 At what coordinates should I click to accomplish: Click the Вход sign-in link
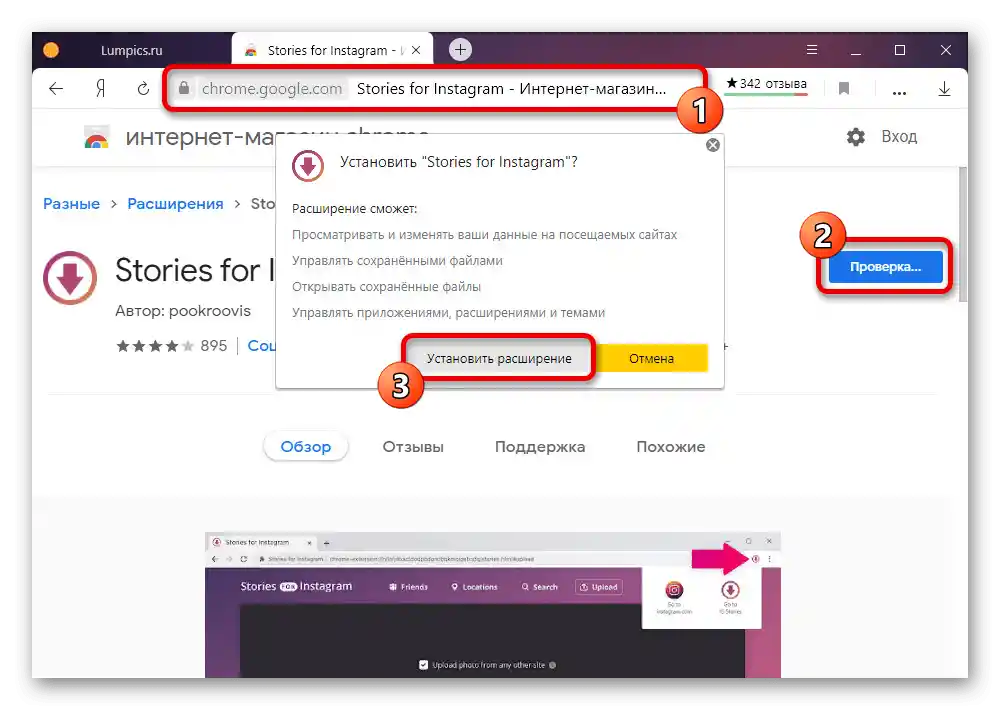tap(899, 137)
